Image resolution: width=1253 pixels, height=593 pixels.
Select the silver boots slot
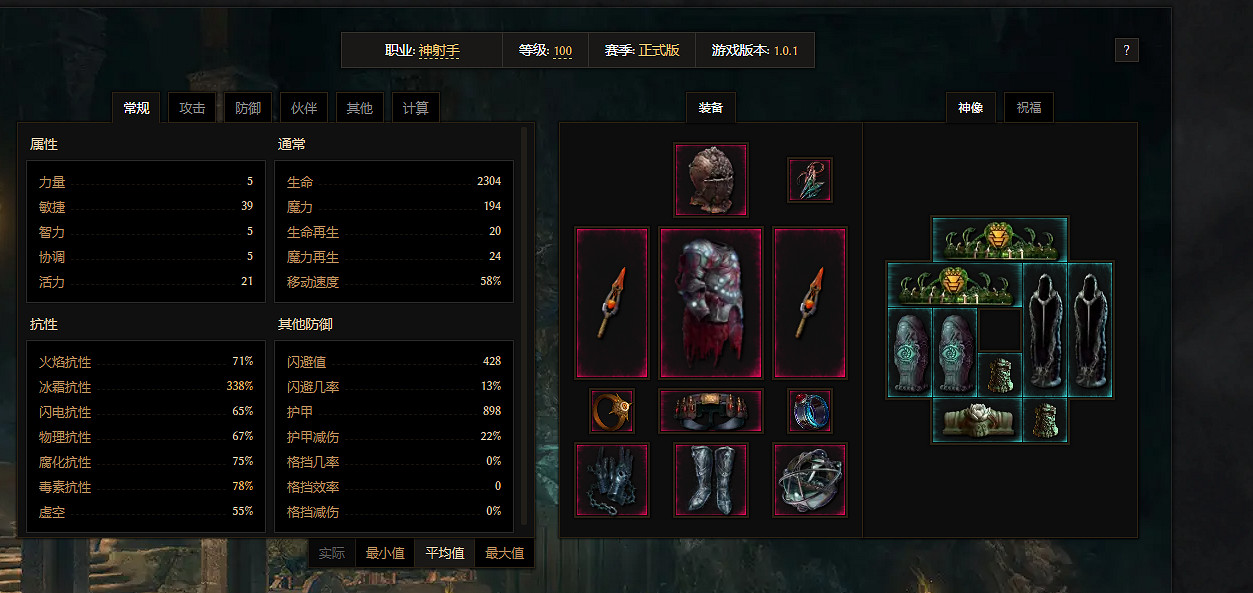(x=711, y=481)
